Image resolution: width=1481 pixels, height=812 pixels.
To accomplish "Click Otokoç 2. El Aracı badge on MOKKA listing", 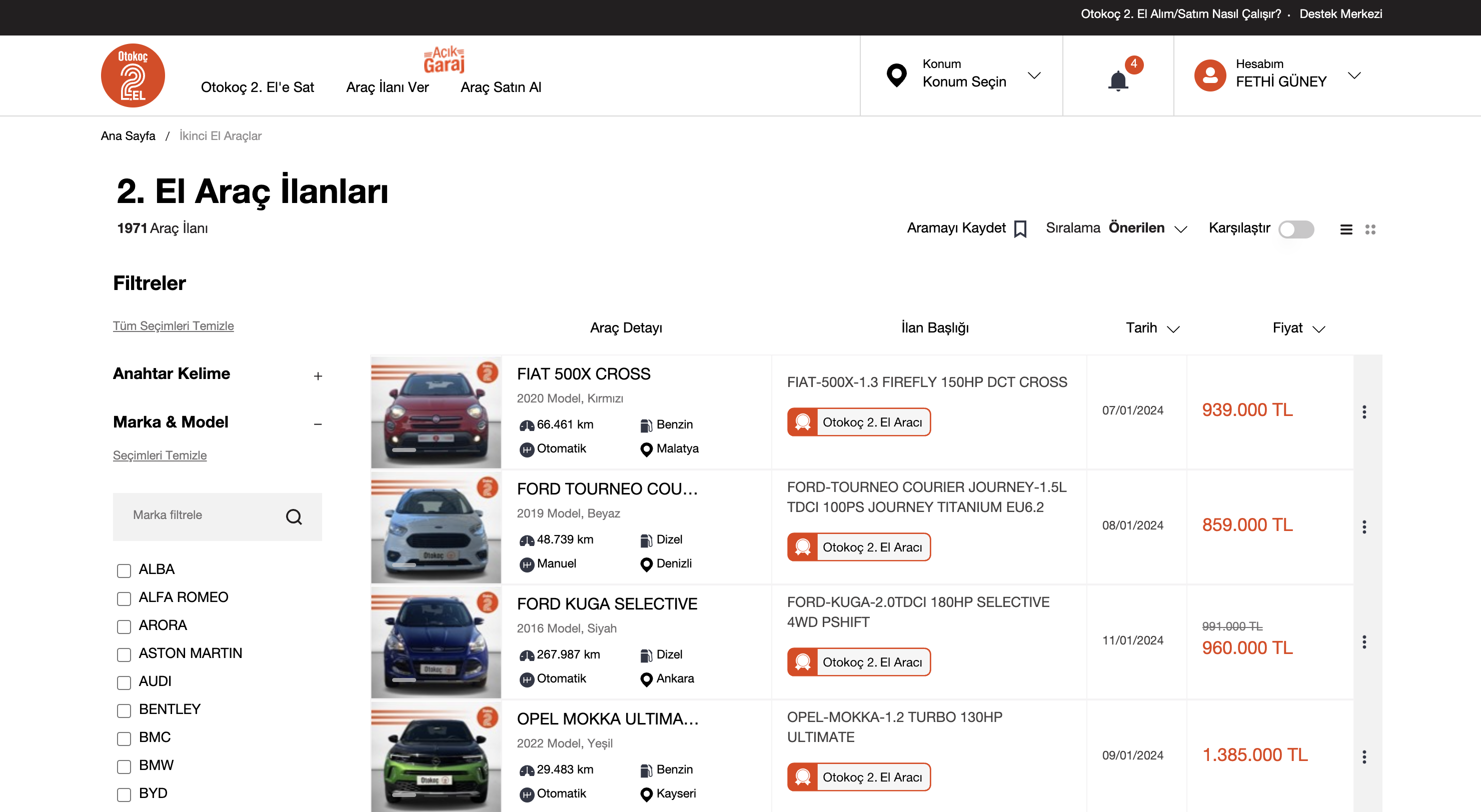I will (x=859, y=776).
